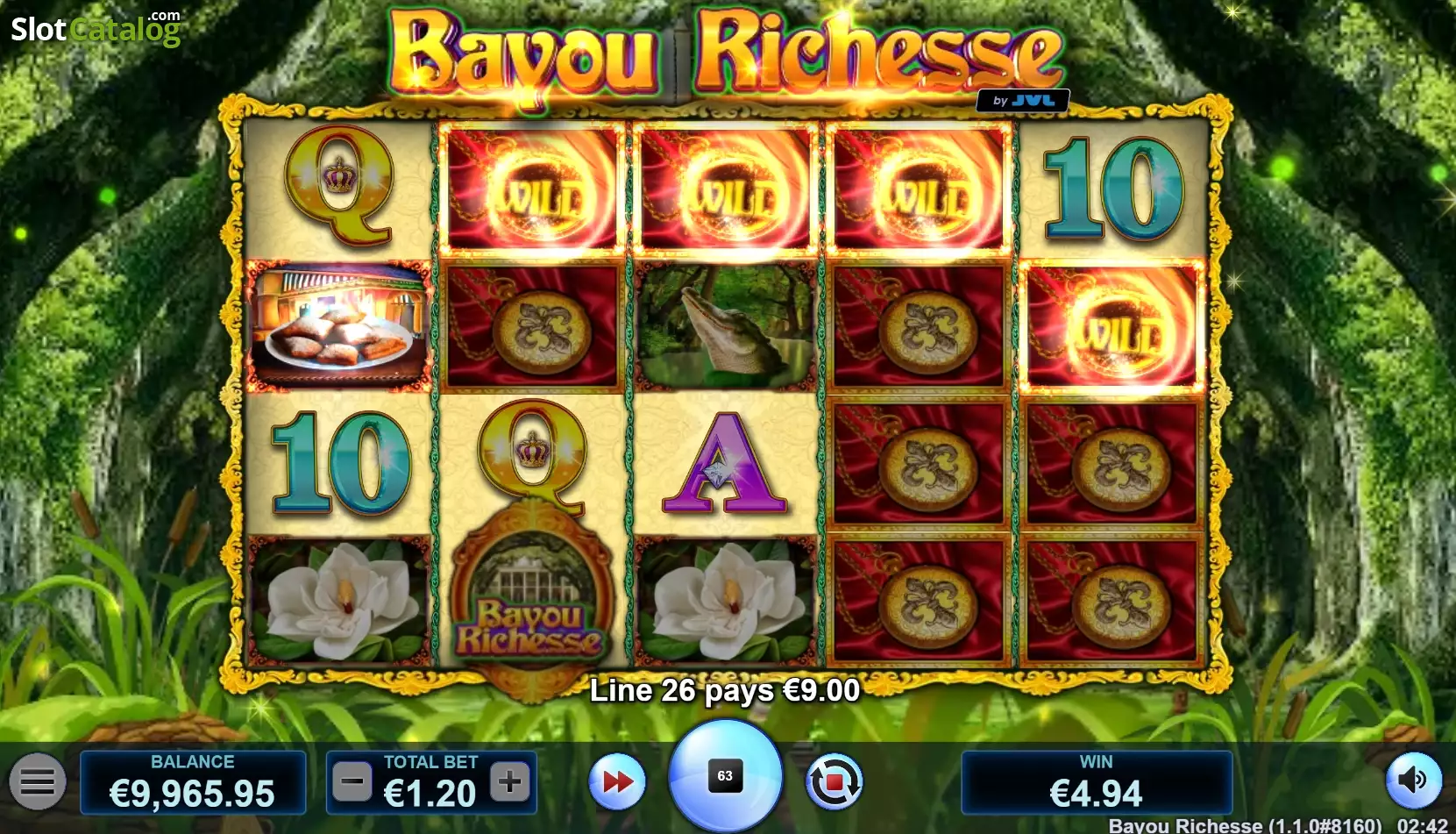Select the magnolia flower on reel one

click(338, 600)
